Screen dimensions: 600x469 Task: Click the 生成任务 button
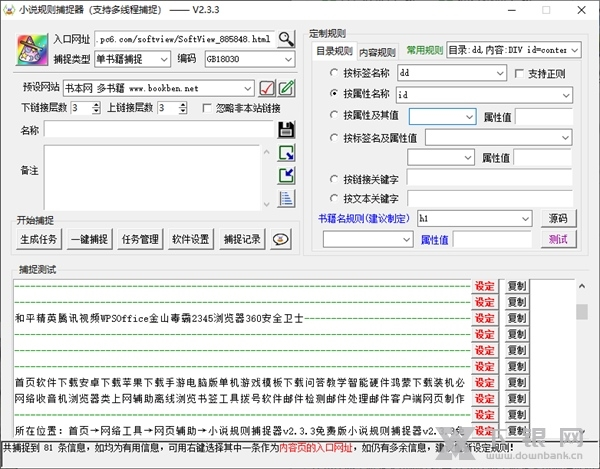pos(39,239)
